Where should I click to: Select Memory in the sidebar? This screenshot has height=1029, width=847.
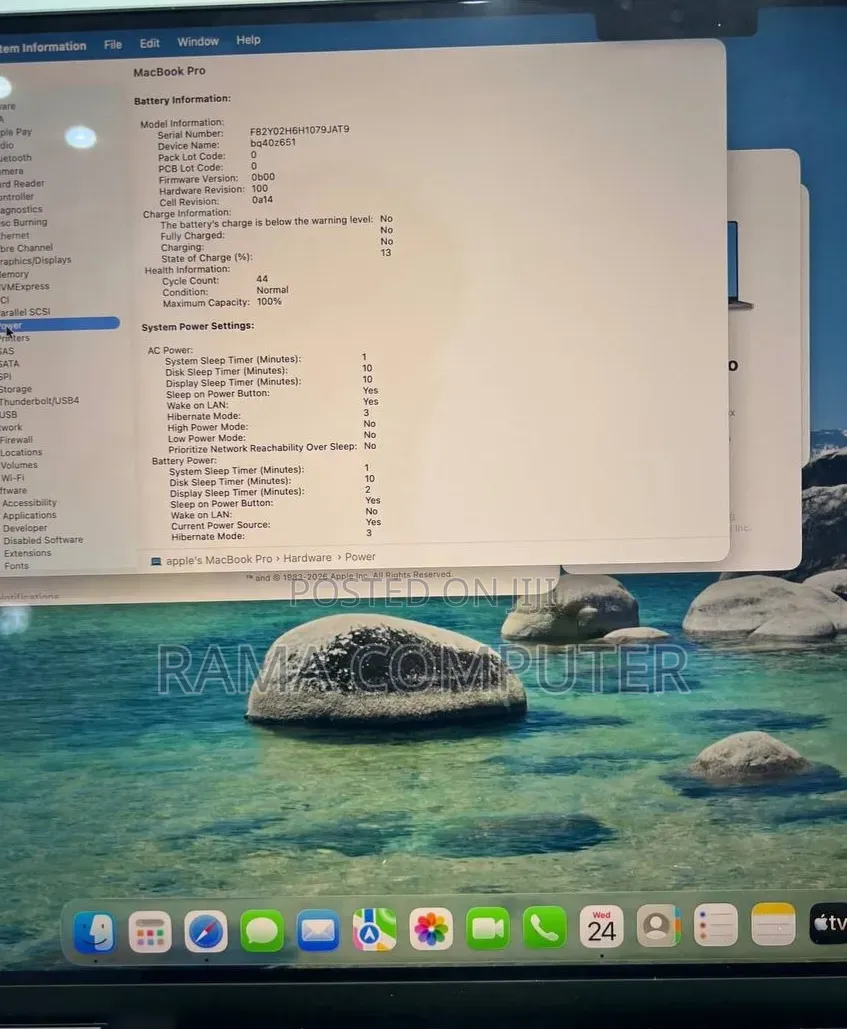pos(14,274)
